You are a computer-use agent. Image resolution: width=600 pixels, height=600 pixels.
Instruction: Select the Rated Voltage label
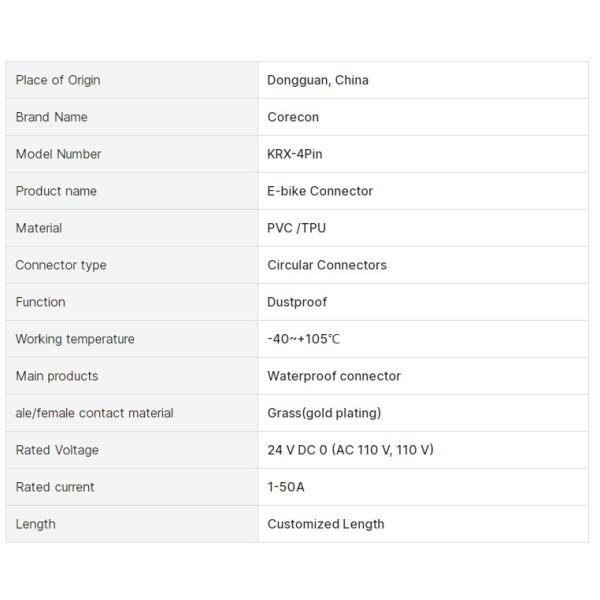pyautogui.click(x=57, y=450)
